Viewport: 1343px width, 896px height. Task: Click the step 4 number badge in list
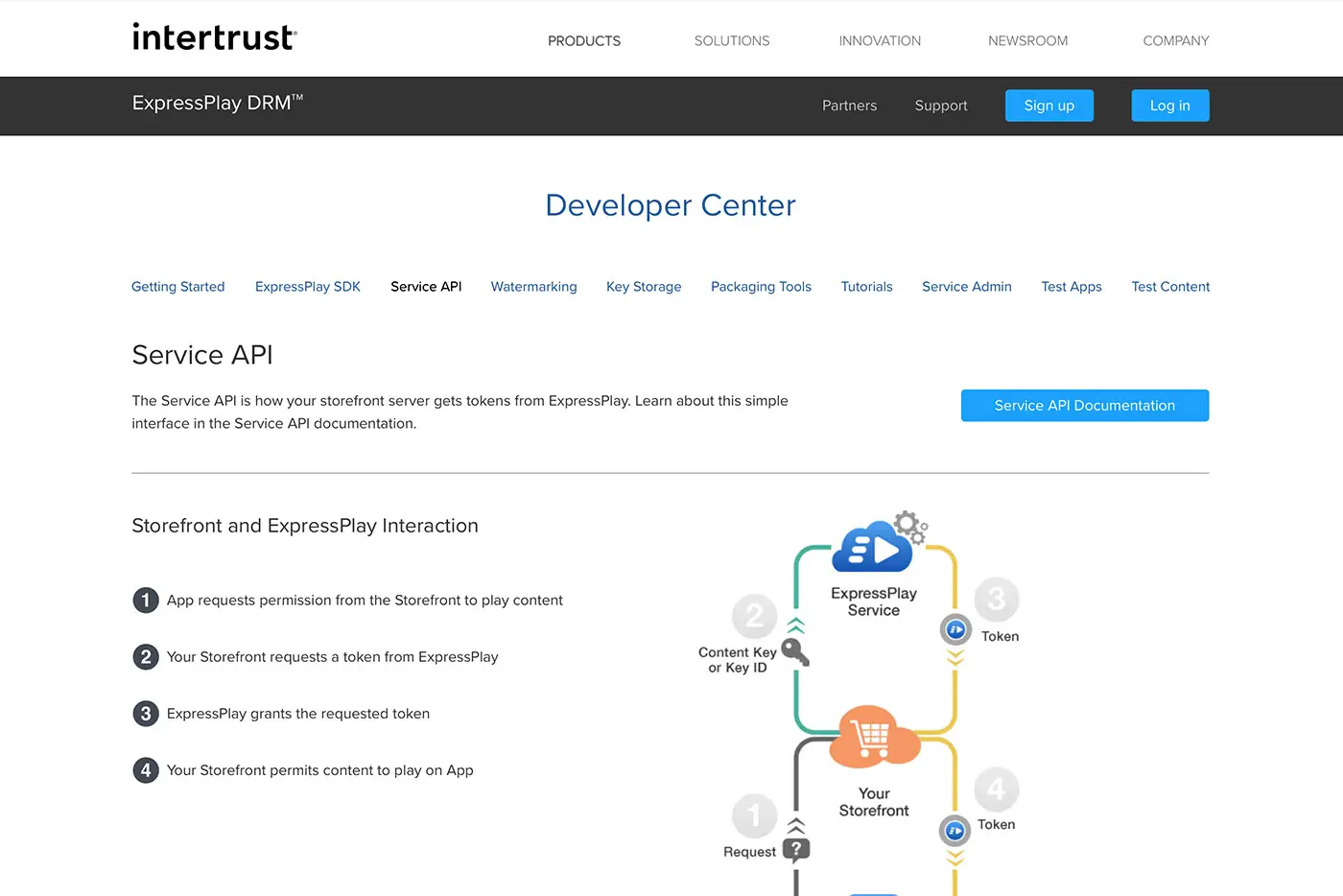[146, 770]
